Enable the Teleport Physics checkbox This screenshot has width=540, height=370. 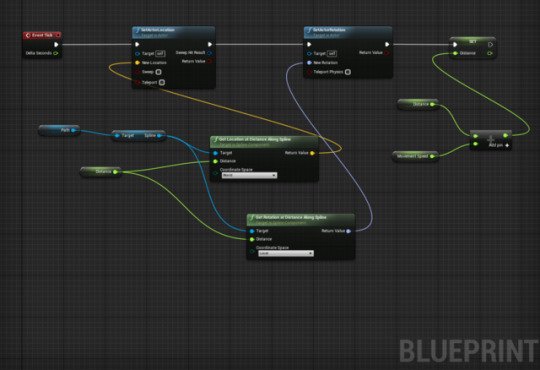[x=348, y=72]
